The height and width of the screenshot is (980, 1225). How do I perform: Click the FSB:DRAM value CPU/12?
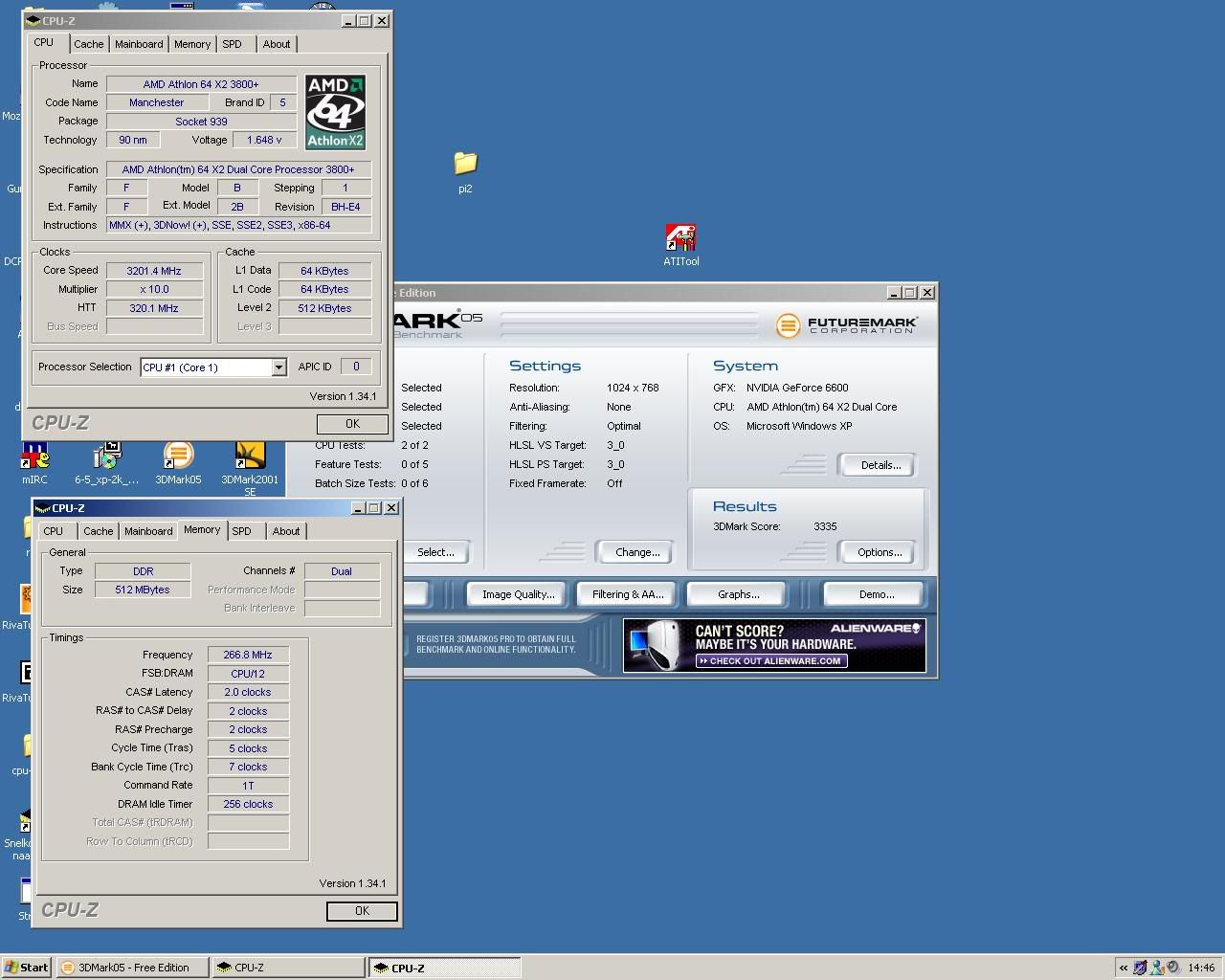(248, 674)
